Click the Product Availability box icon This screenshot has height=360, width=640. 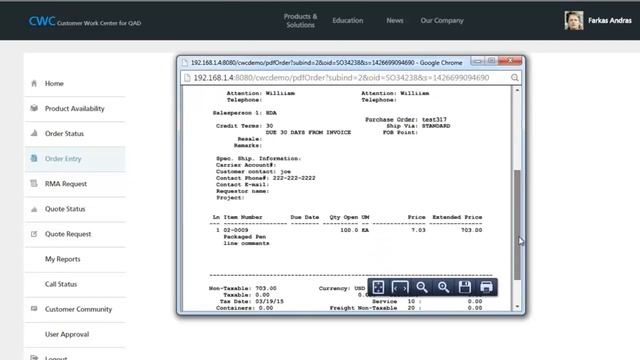pos(34,108)
